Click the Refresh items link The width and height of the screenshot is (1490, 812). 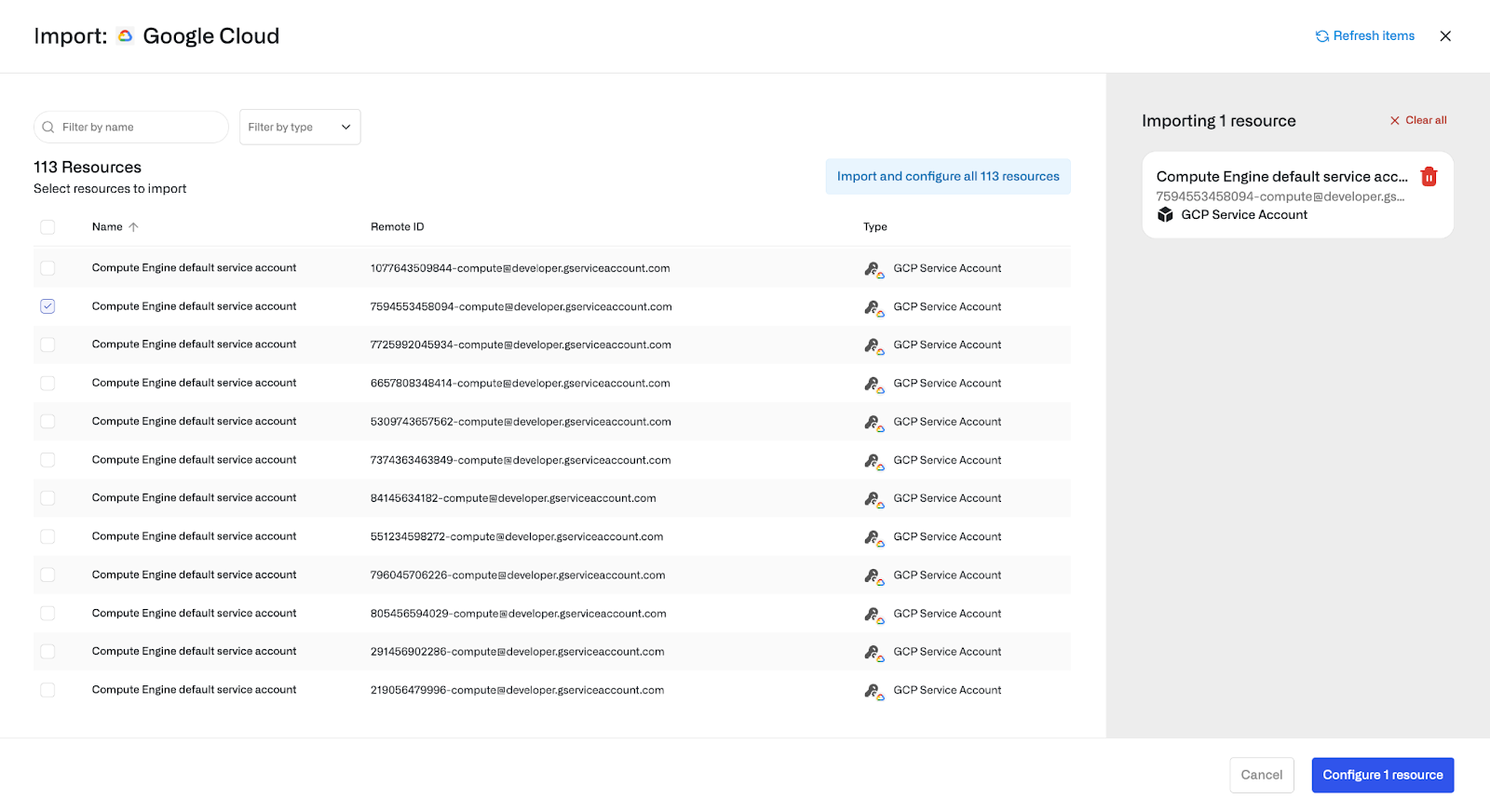point(1364,36)
